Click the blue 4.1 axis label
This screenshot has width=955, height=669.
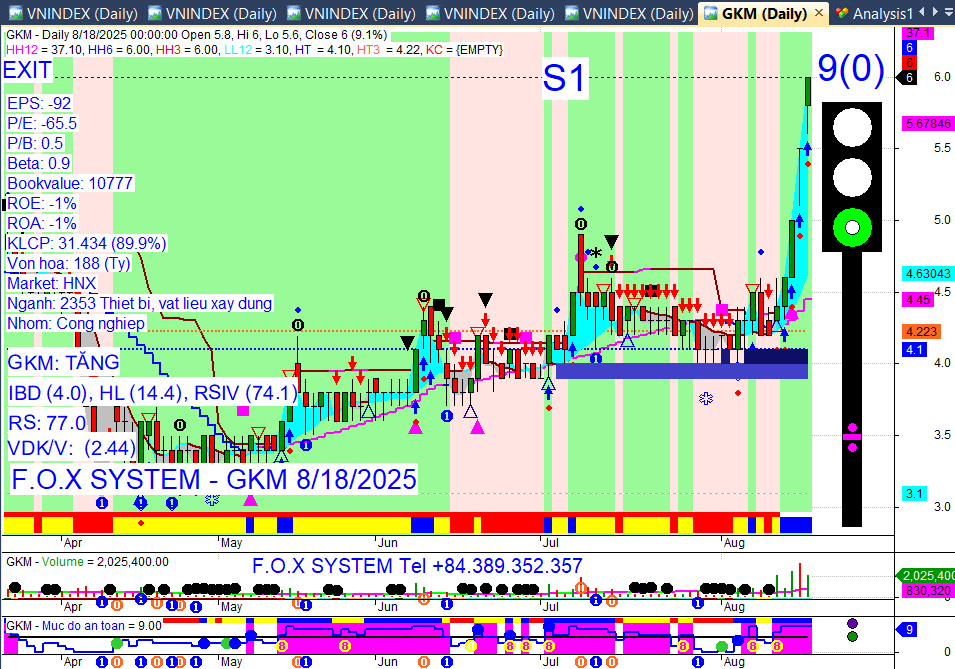tap(914, 350)
